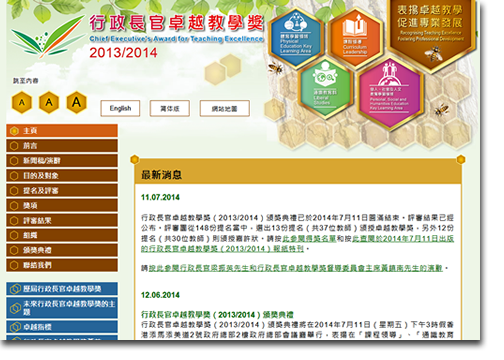
Task: Click the date text 12.06.2014
Action: [x=160, y=295]
